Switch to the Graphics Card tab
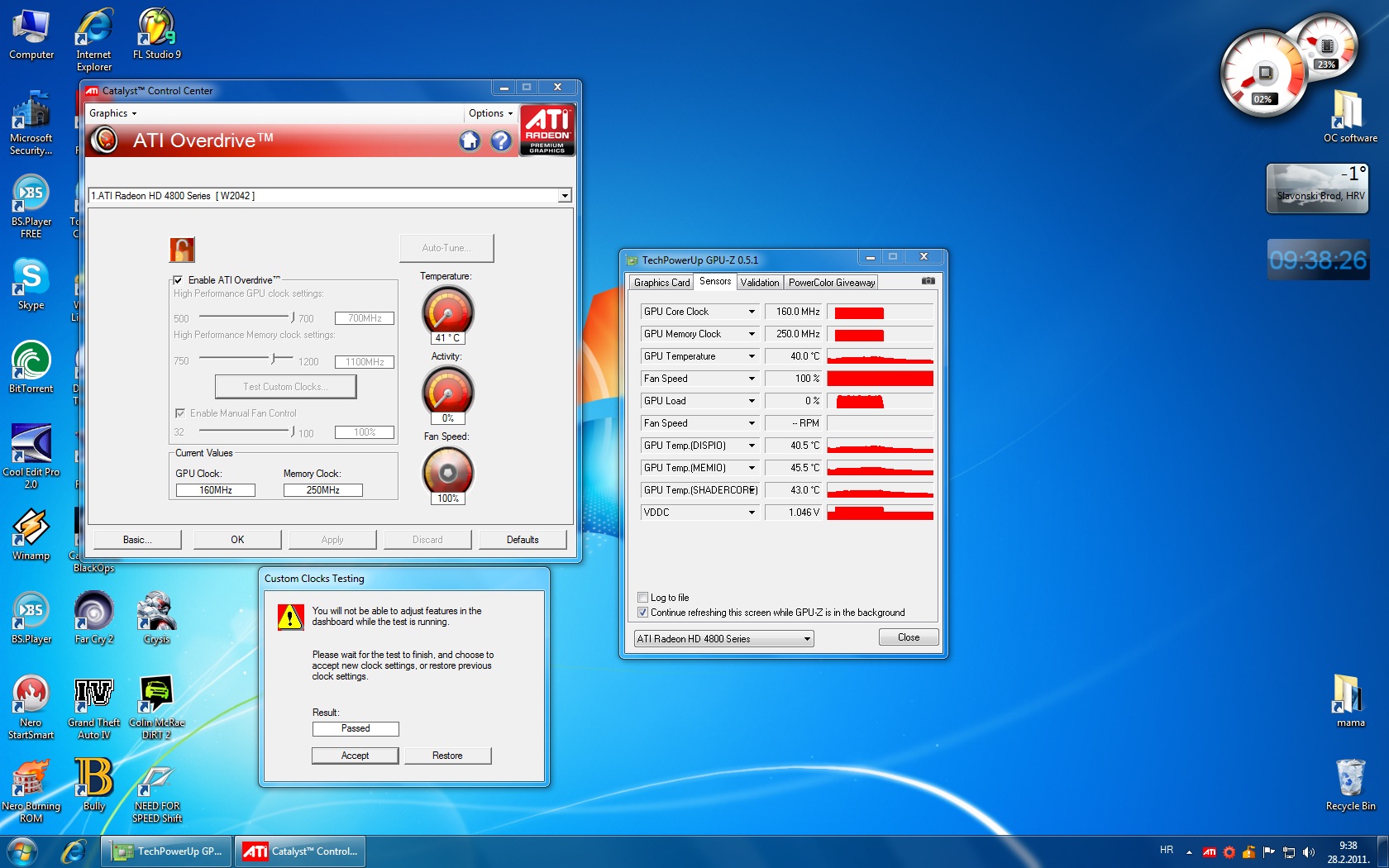The image size is (1389, 868). click(x=661, y=283)
